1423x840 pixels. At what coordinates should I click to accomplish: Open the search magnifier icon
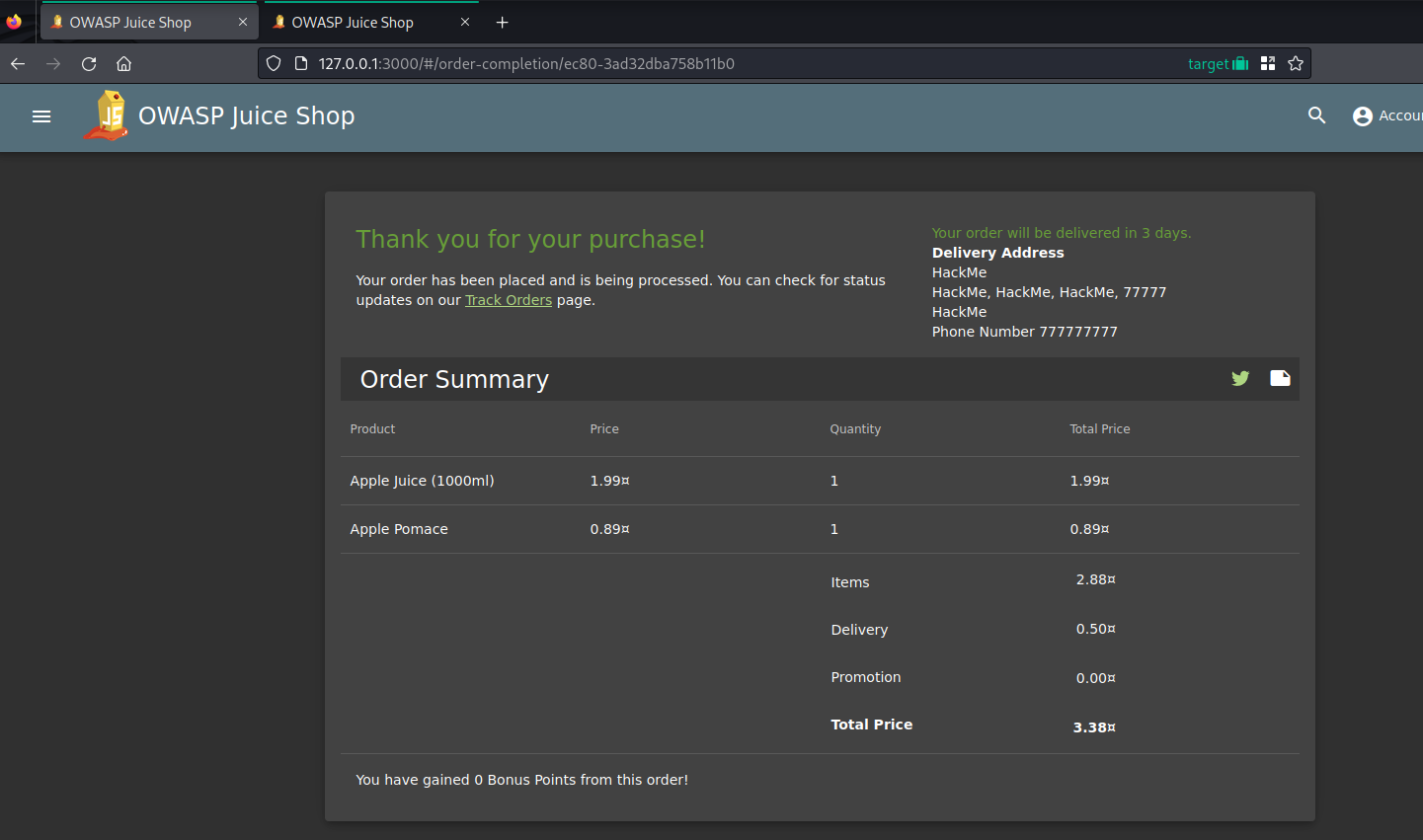[1316, 115]
